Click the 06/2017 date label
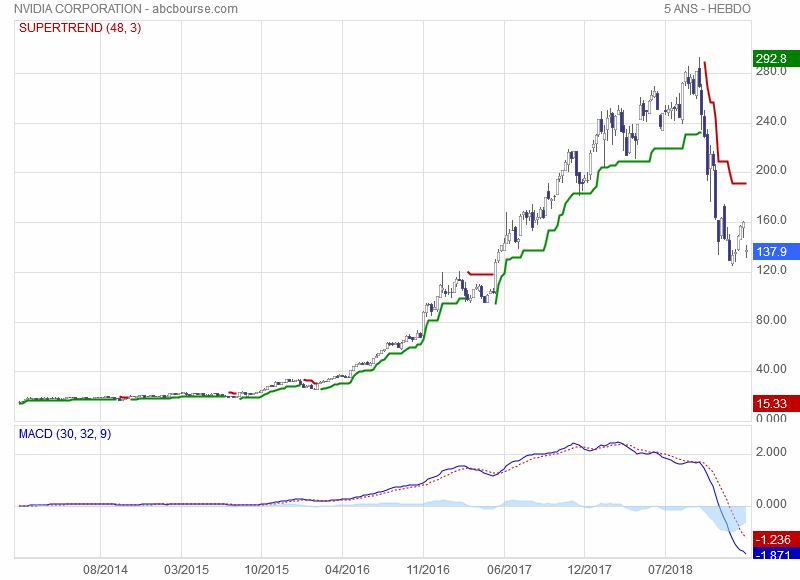 (x=509, y=570)
